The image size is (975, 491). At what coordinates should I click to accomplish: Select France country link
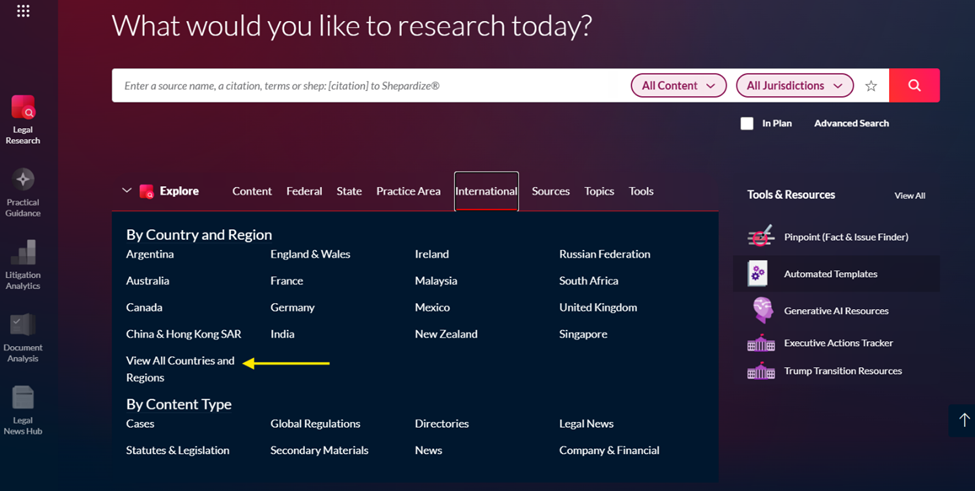coord(287,281)
